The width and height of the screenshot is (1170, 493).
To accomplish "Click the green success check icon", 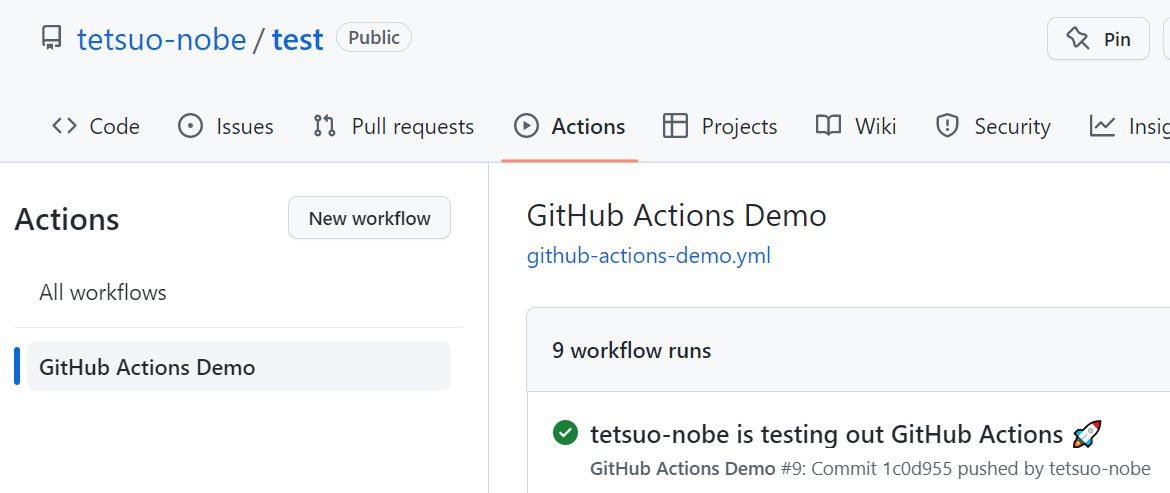I will (565, 433).
